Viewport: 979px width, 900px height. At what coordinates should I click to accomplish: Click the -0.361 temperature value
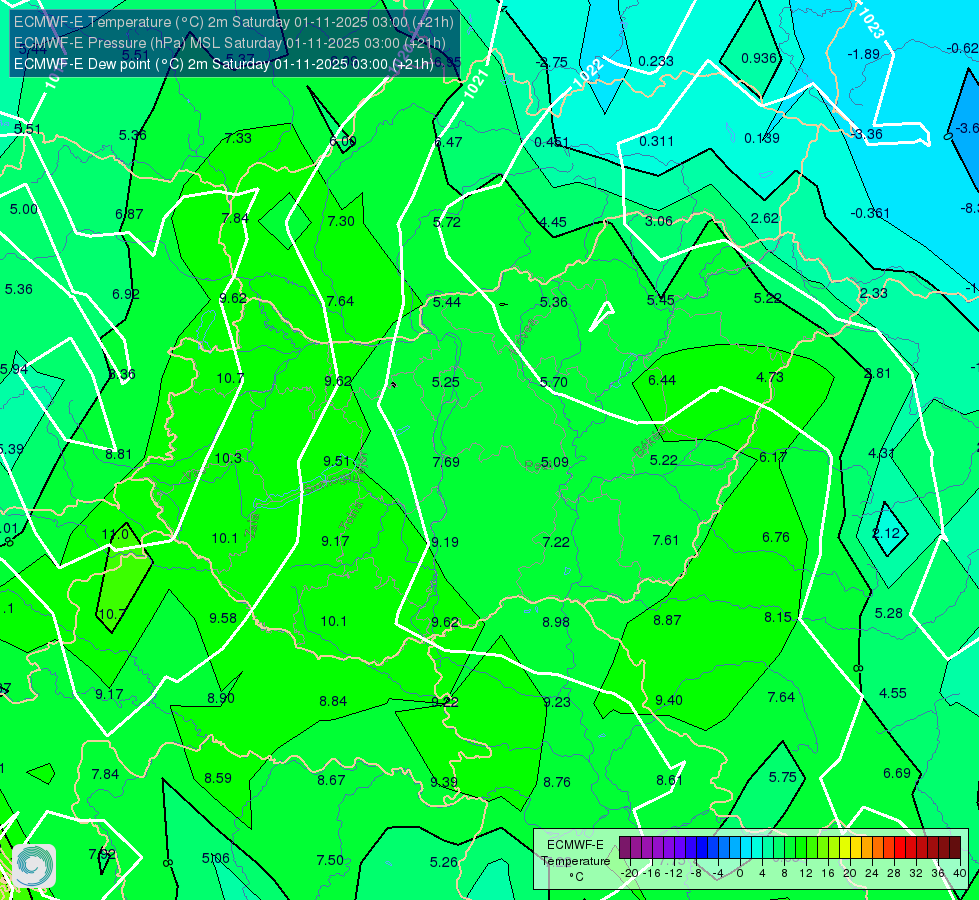(870, 214)
